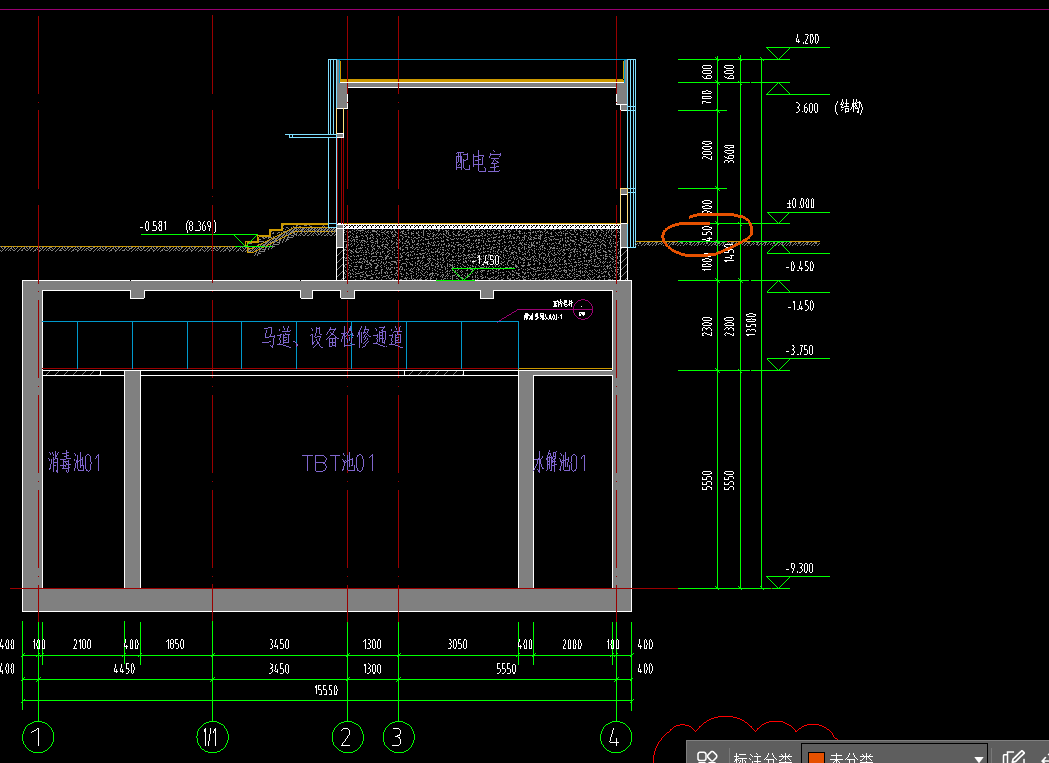Select the (结构) annotation
This screenshot has width=1049, height=763.
pos(849,107)
